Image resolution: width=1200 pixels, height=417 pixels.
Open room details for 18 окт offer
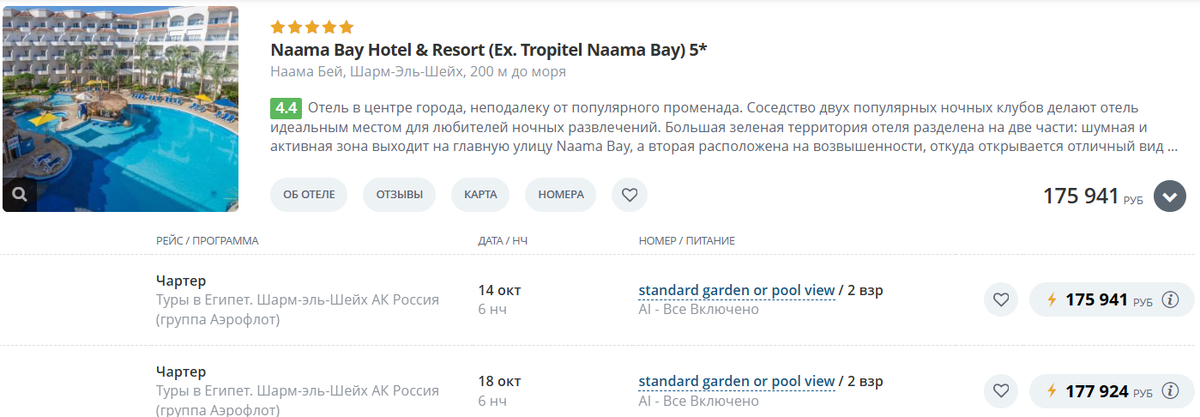coord(736,381)
